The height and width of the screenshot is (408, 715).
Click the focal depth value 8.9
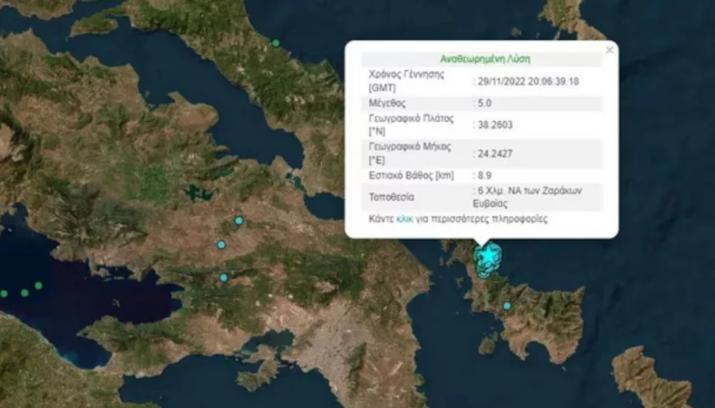(485, 175)
